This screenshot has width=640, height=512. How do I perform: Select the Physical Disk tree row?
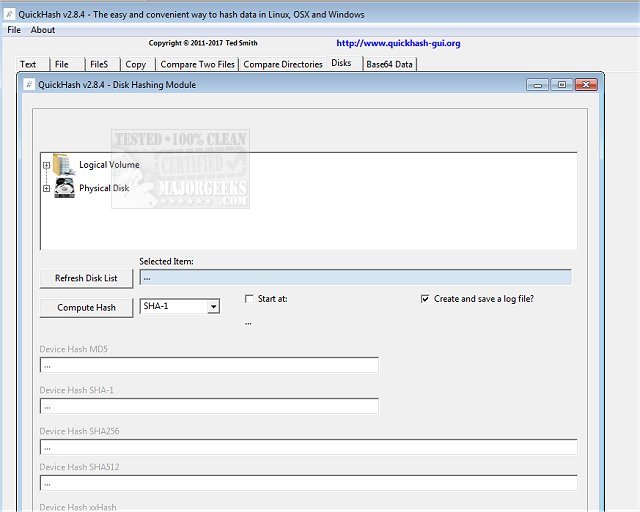click(104, 188)
